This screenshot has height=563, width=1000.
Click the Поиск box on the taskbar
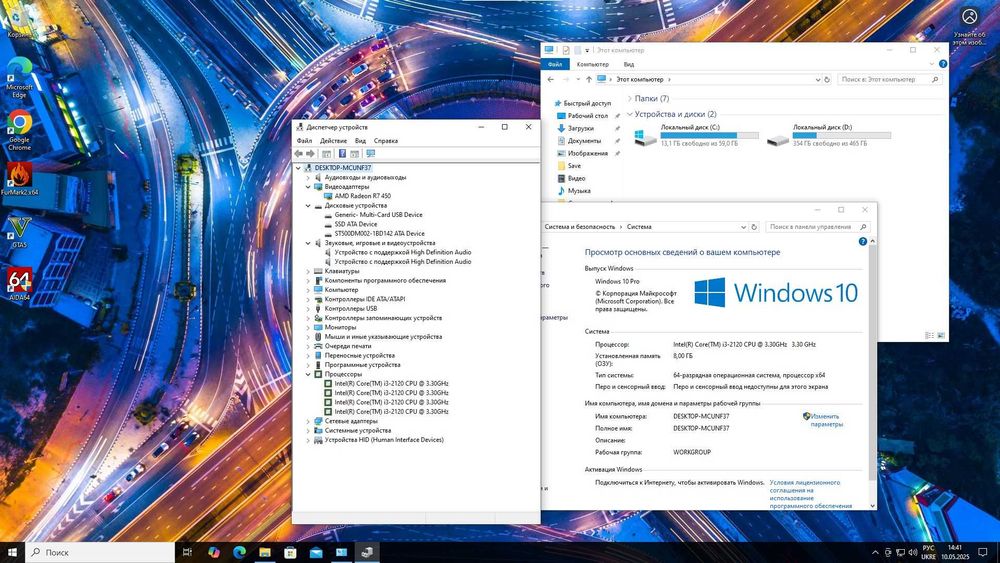99,552
